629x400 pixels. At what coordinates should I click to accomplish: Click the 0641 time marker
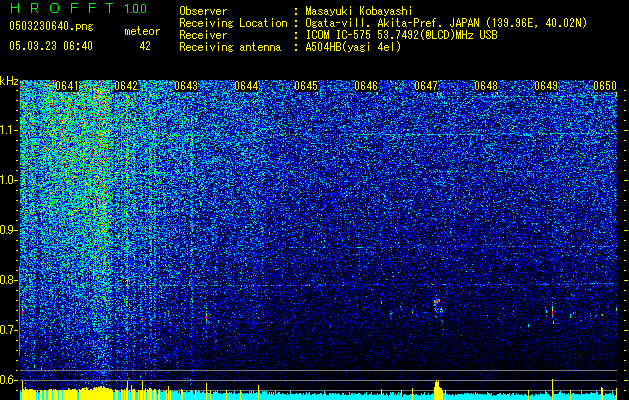click(67, 86)
